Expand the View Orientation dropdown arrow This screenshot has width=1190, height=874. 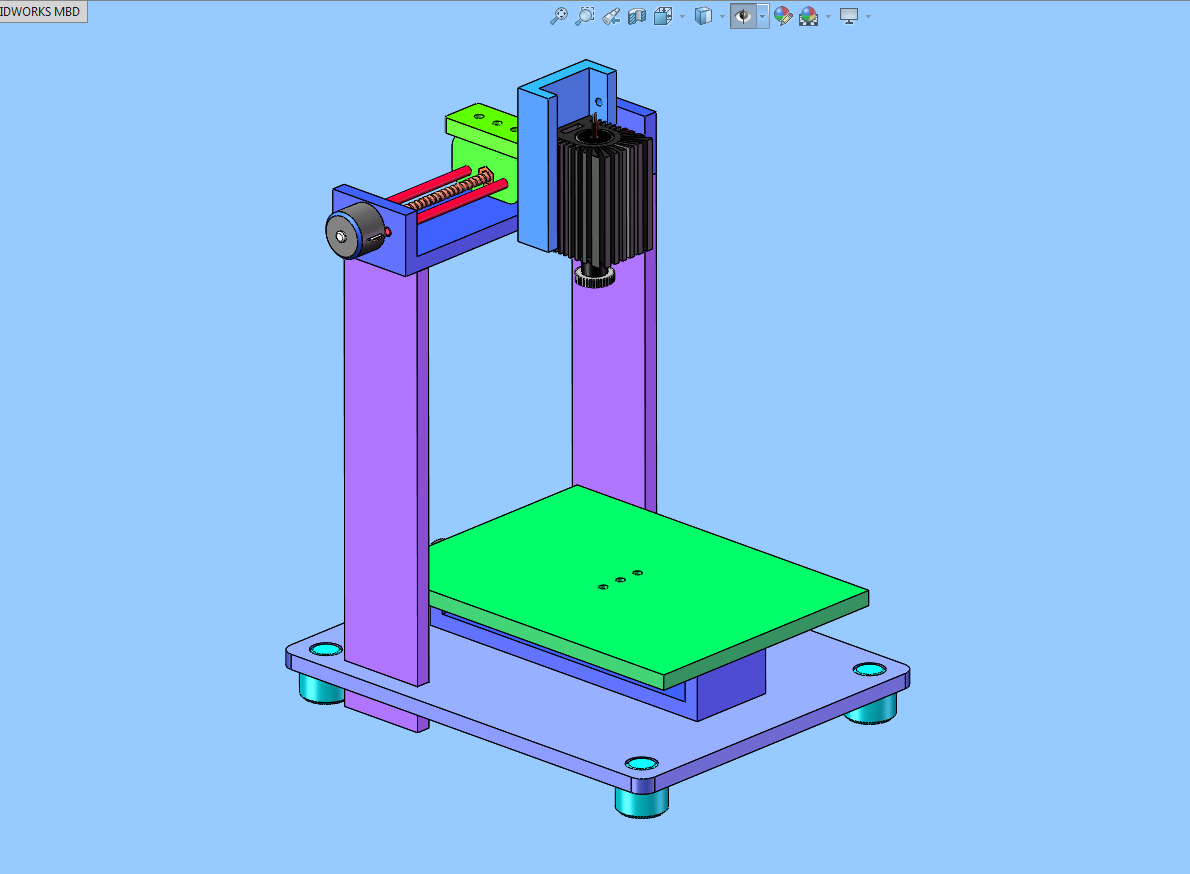682,16
